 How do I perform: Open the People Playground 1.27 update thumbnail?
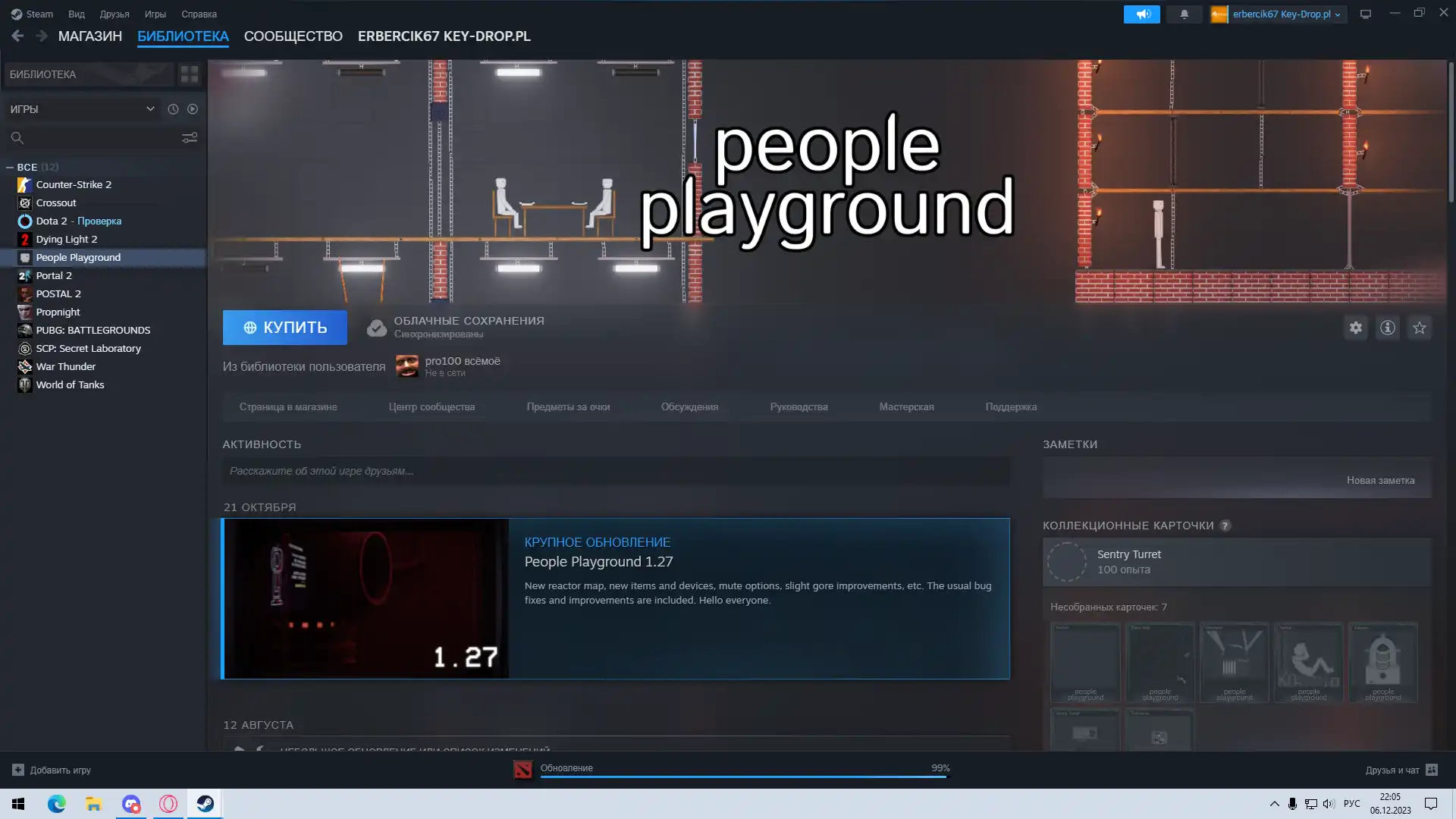pyautogui.click(x=366, y=598)
